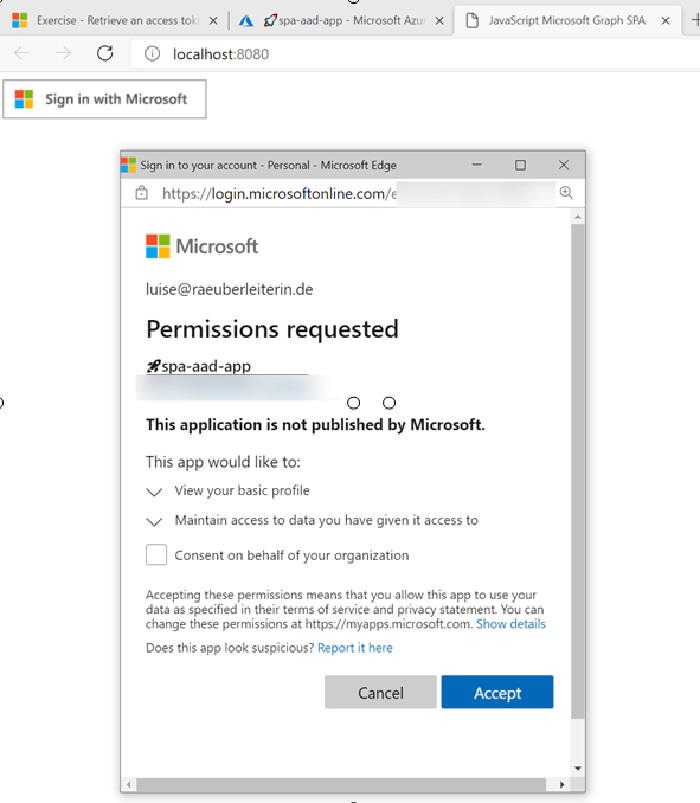Close the spa-aad-app Azure tab
The height and width of the screenshot is (803, 700).
click(x=439, y=20)
